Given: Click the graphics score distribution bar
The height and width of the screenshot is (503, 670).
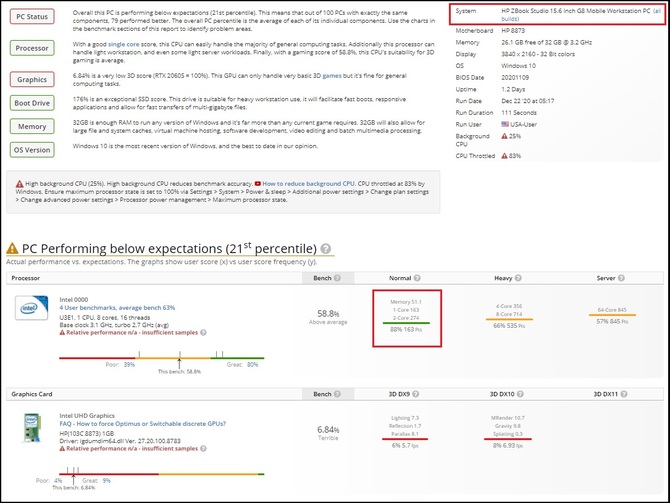Looking at the screenshot, I should 162,474.
